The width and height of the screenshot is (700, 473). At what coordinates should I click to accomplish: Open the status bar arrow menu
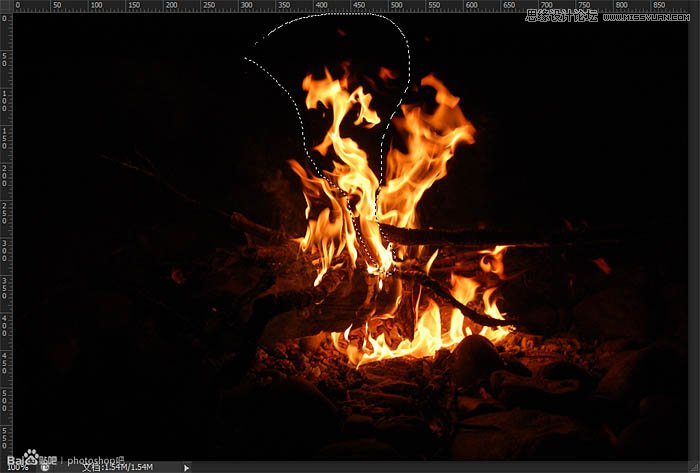(x=186, y=468)
